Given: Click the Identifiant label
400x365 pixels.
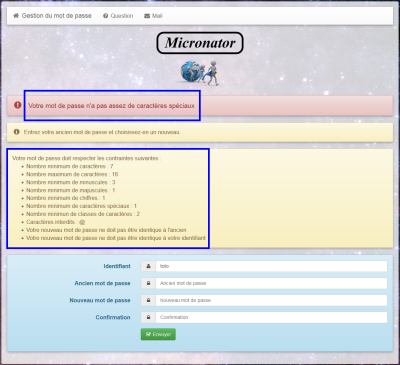Looking at the screenshot, I should (x=117, y=266).
